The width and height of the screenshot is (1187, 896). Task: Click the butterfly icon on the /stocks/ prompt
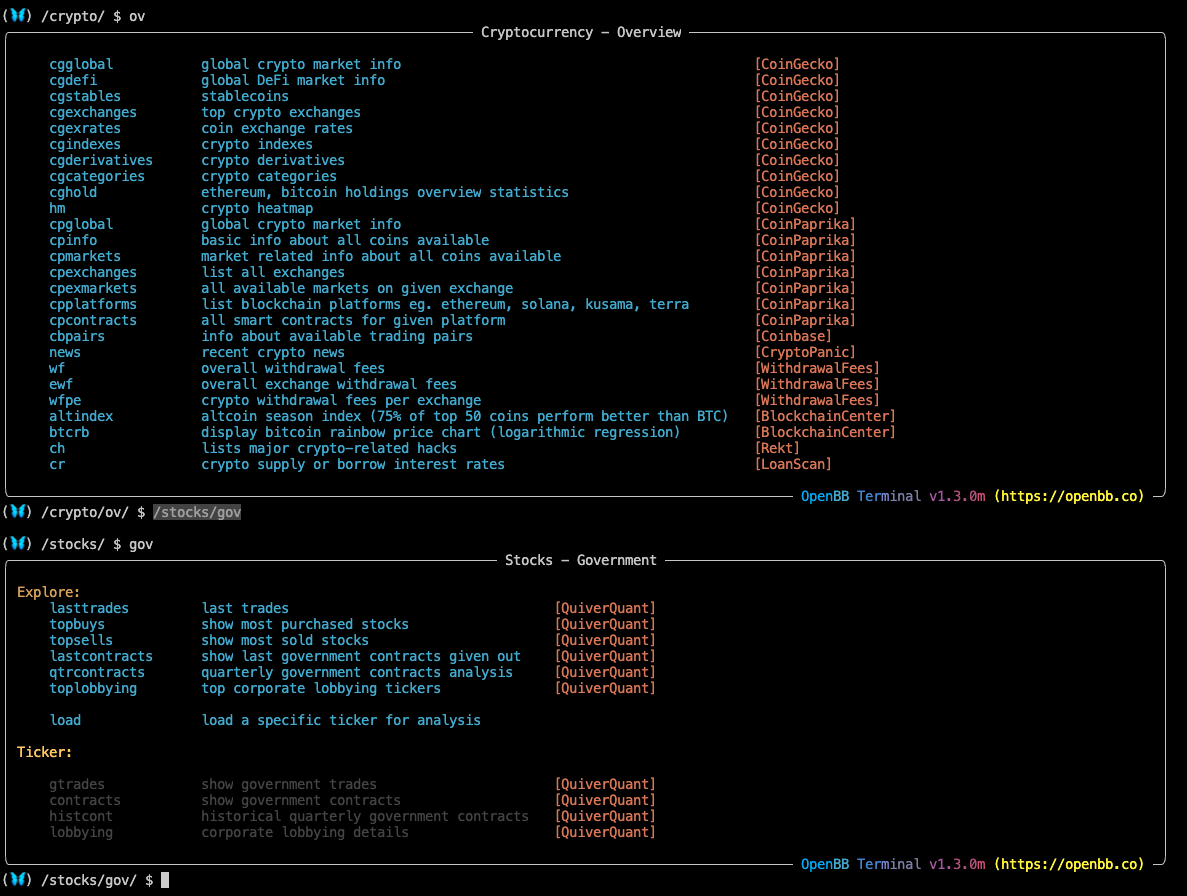click(x=18, y=543)
